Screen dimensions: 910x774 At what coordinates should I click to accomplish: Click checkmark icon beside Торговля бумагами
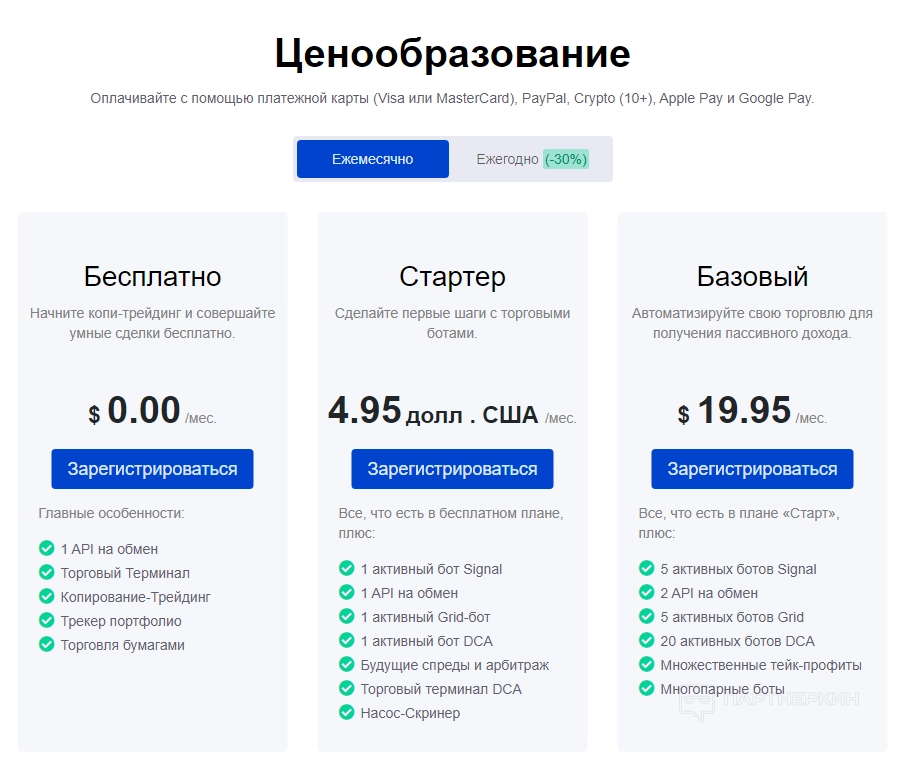click(x=46, y=644)
